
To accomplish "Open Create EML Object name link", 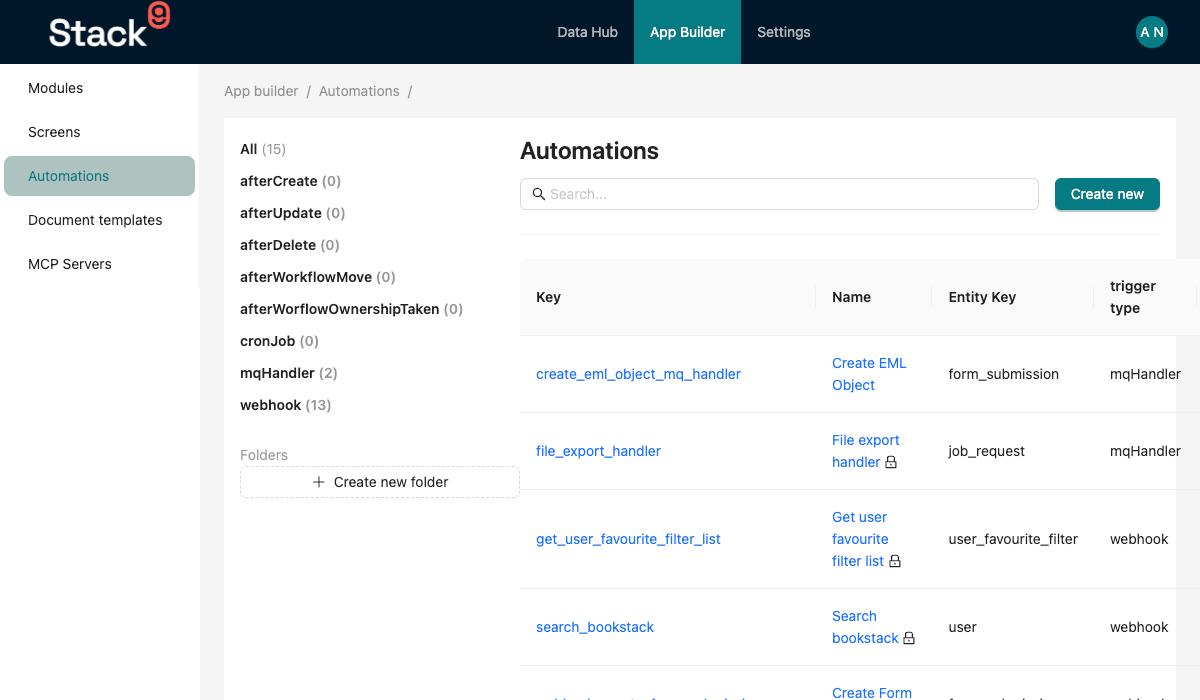I will point(869,374).
